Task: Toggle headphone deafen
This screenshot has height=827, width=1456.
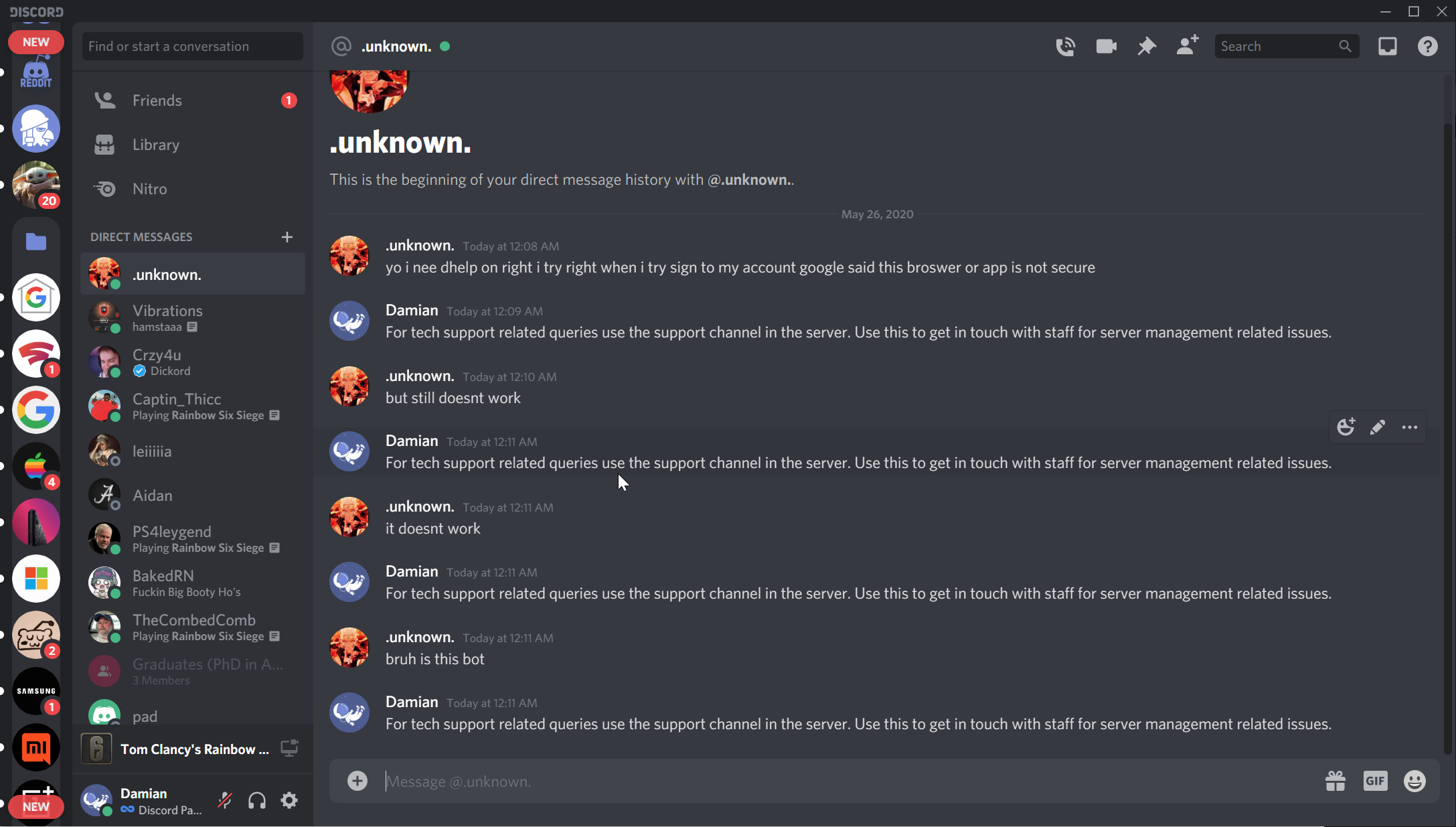Action: click(x=257, y=800)
